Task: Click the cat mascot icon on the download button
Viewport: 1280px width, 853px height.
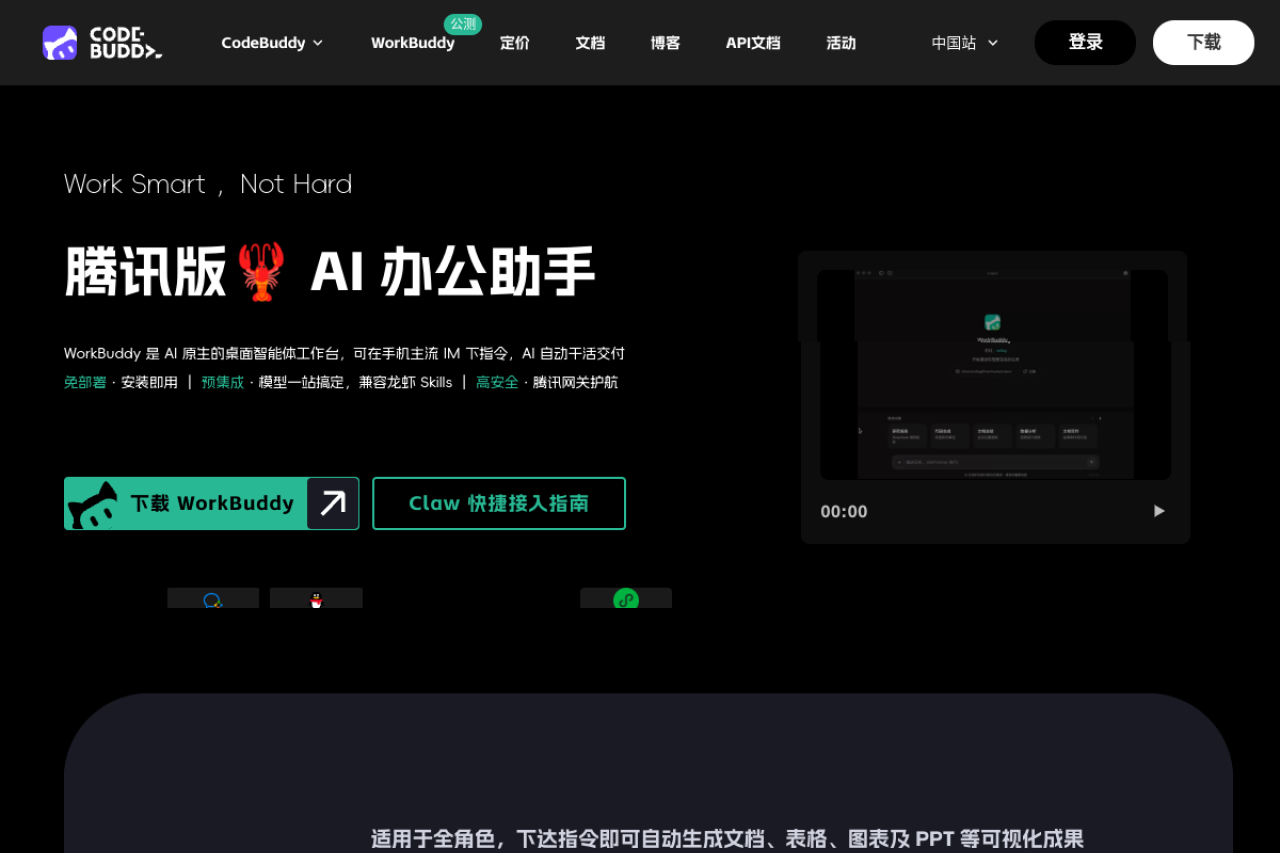Action: point(93,504)
